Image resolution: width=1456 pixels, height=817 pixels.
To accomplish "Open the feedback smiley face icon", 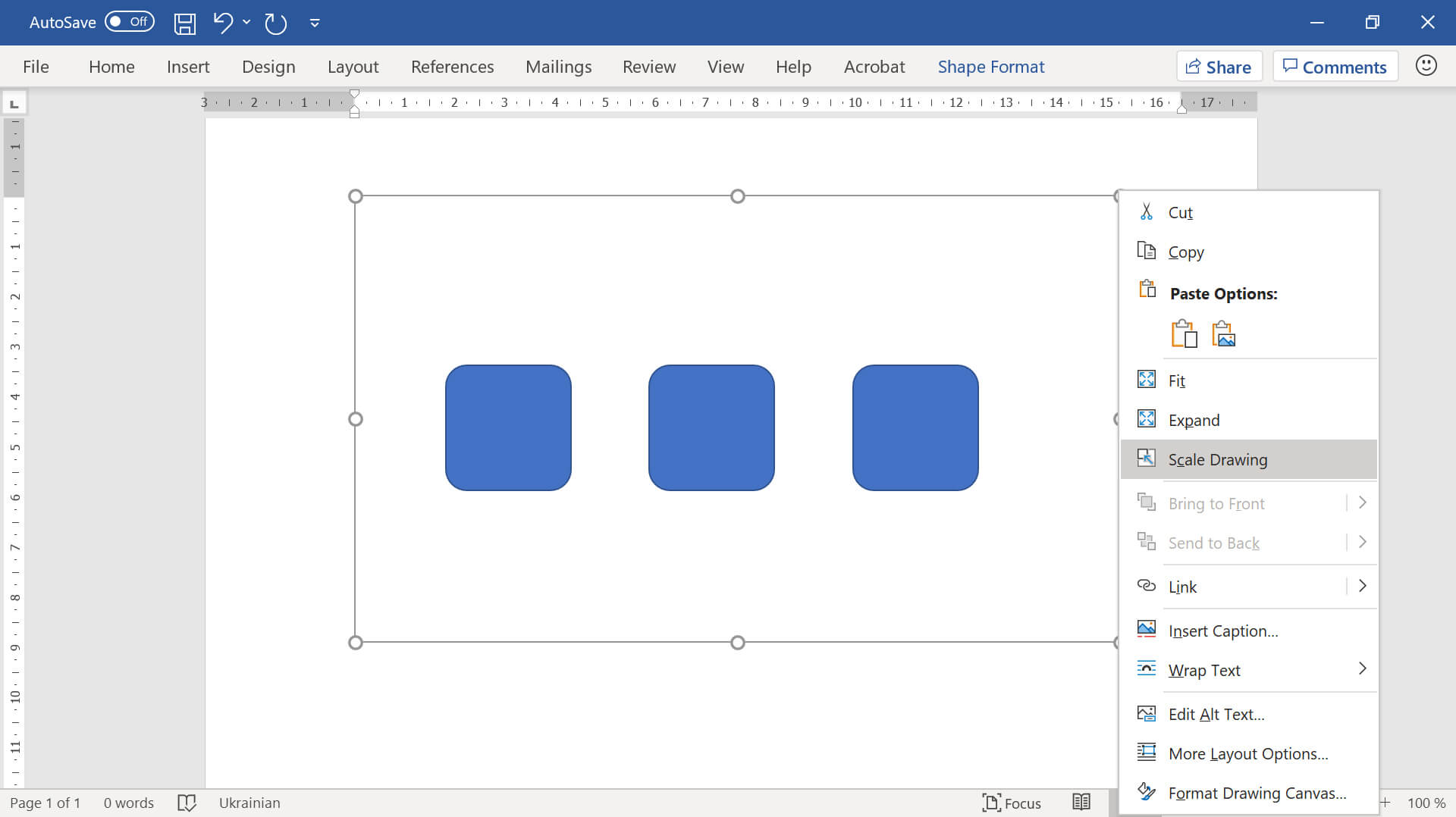I will pyautogui.click(x=1426, y=66).
